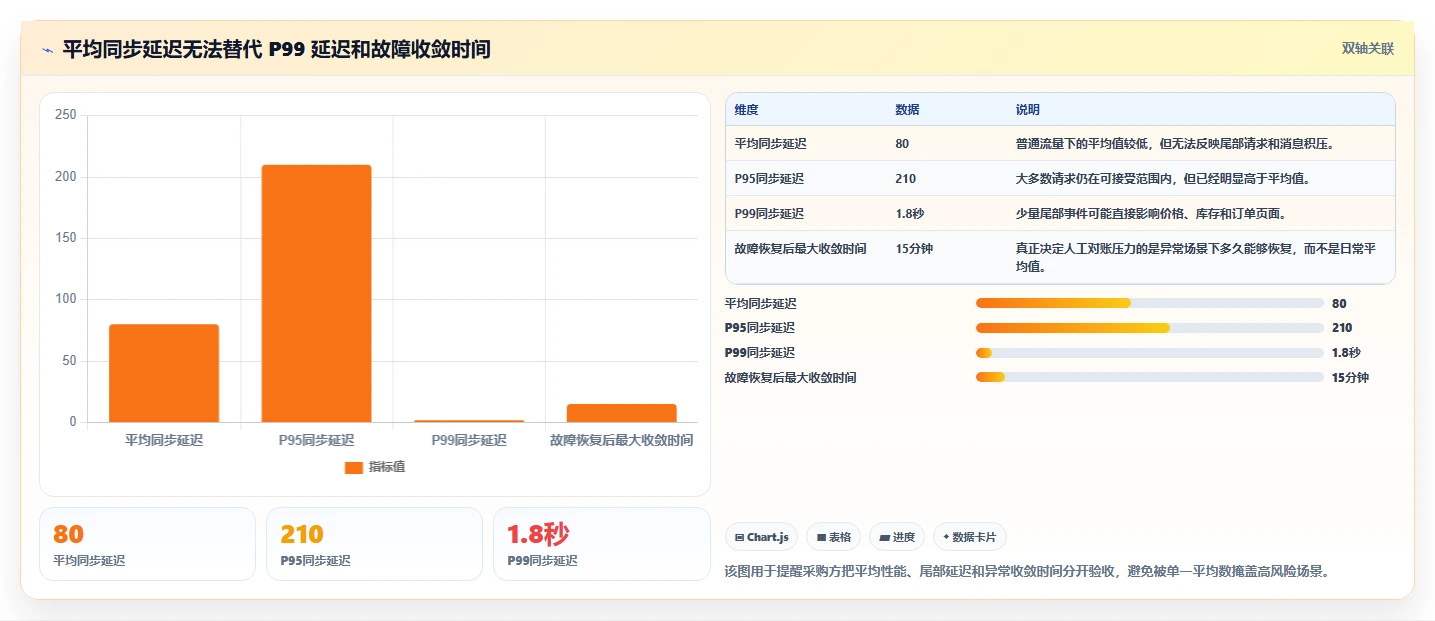Click the y-axis tick 250

point(66,115)
